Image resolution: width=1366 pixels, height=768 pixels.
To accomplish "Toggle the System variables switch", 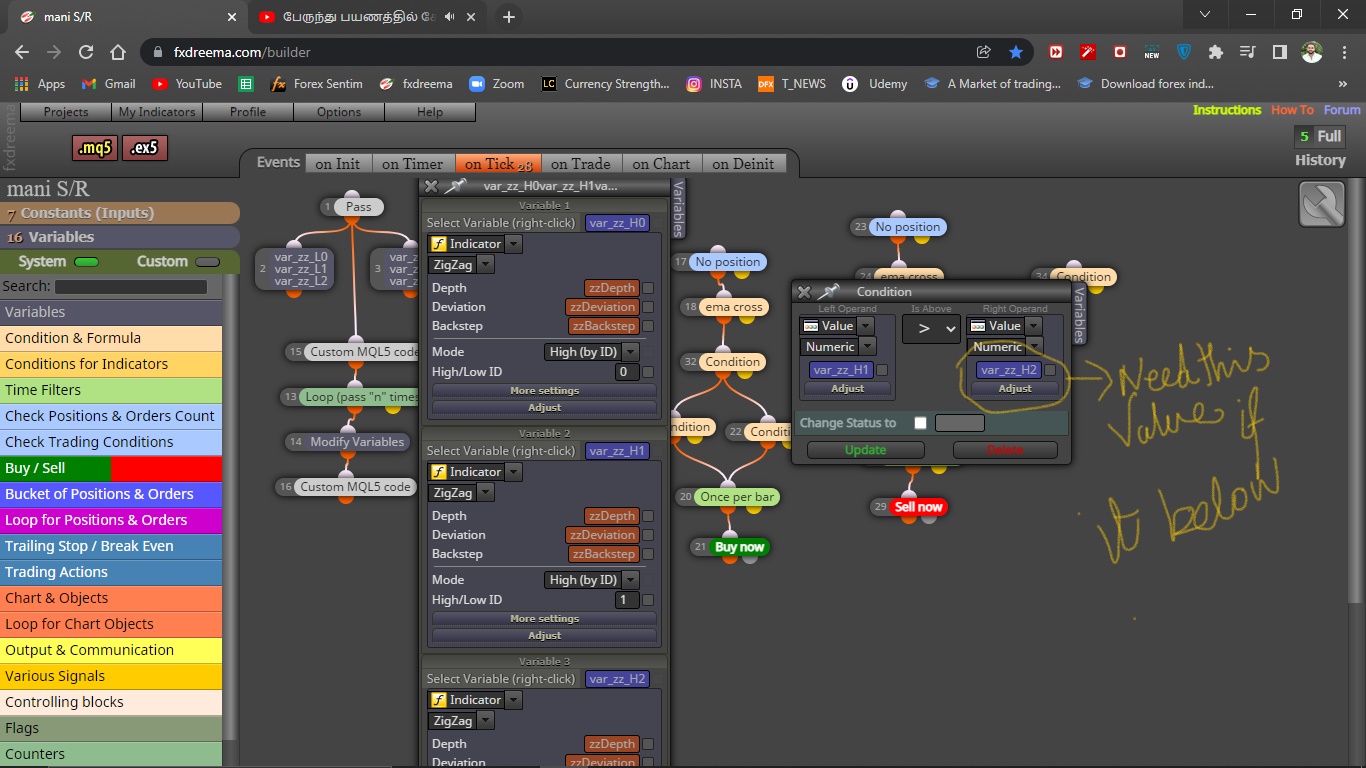I will pos(87,262).
